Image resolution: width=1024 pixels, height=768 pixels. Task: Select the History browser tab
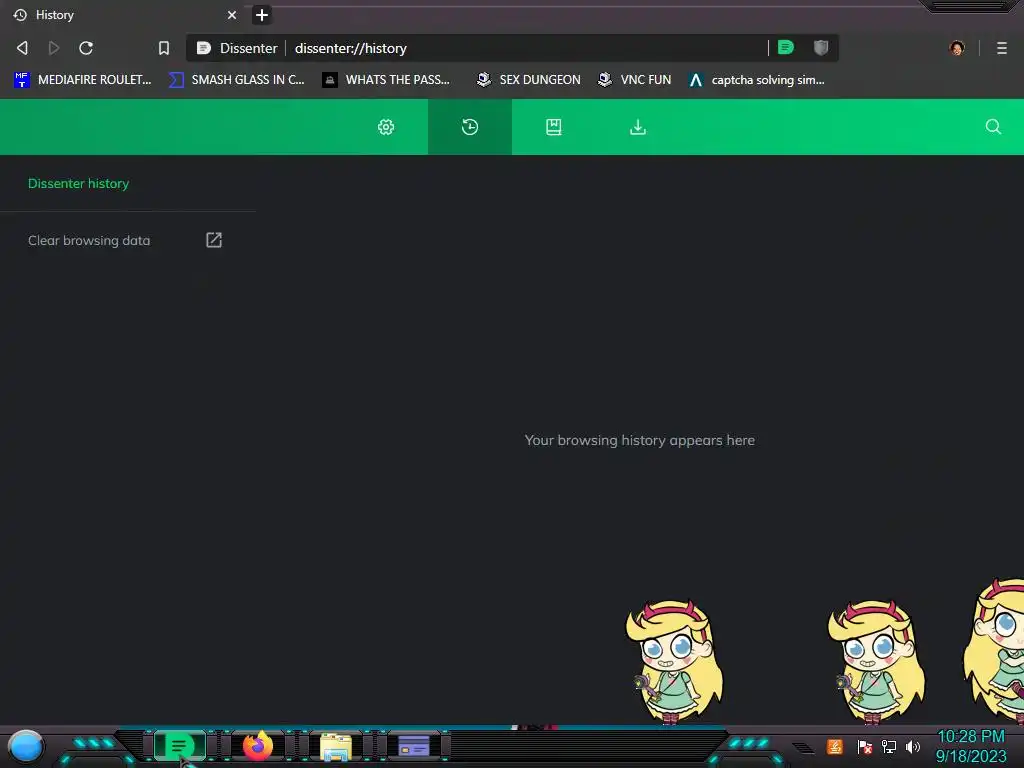(125, 14)
